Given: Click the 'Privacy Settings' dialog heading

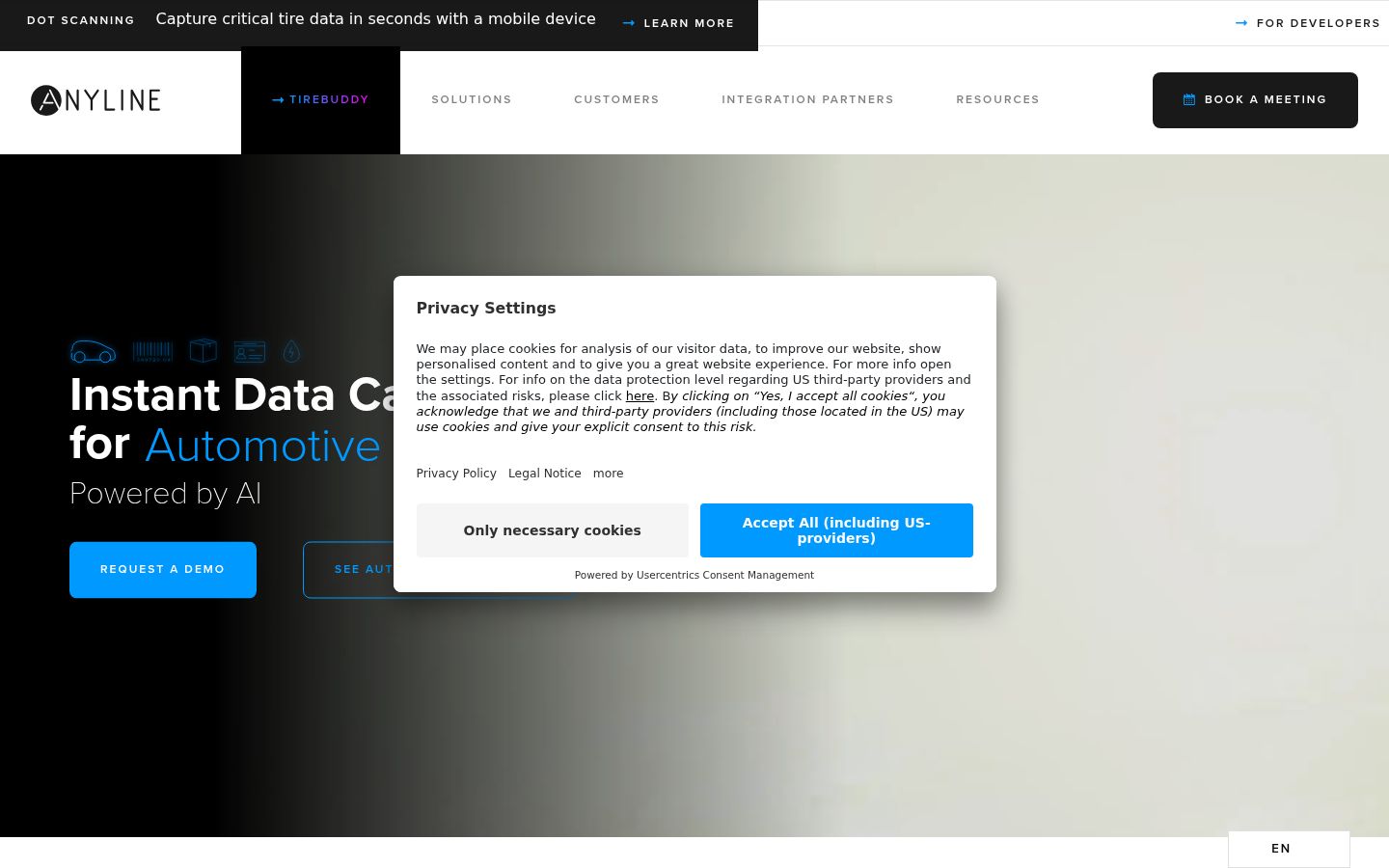Looking at the screenshot, I should coord(486,309).
